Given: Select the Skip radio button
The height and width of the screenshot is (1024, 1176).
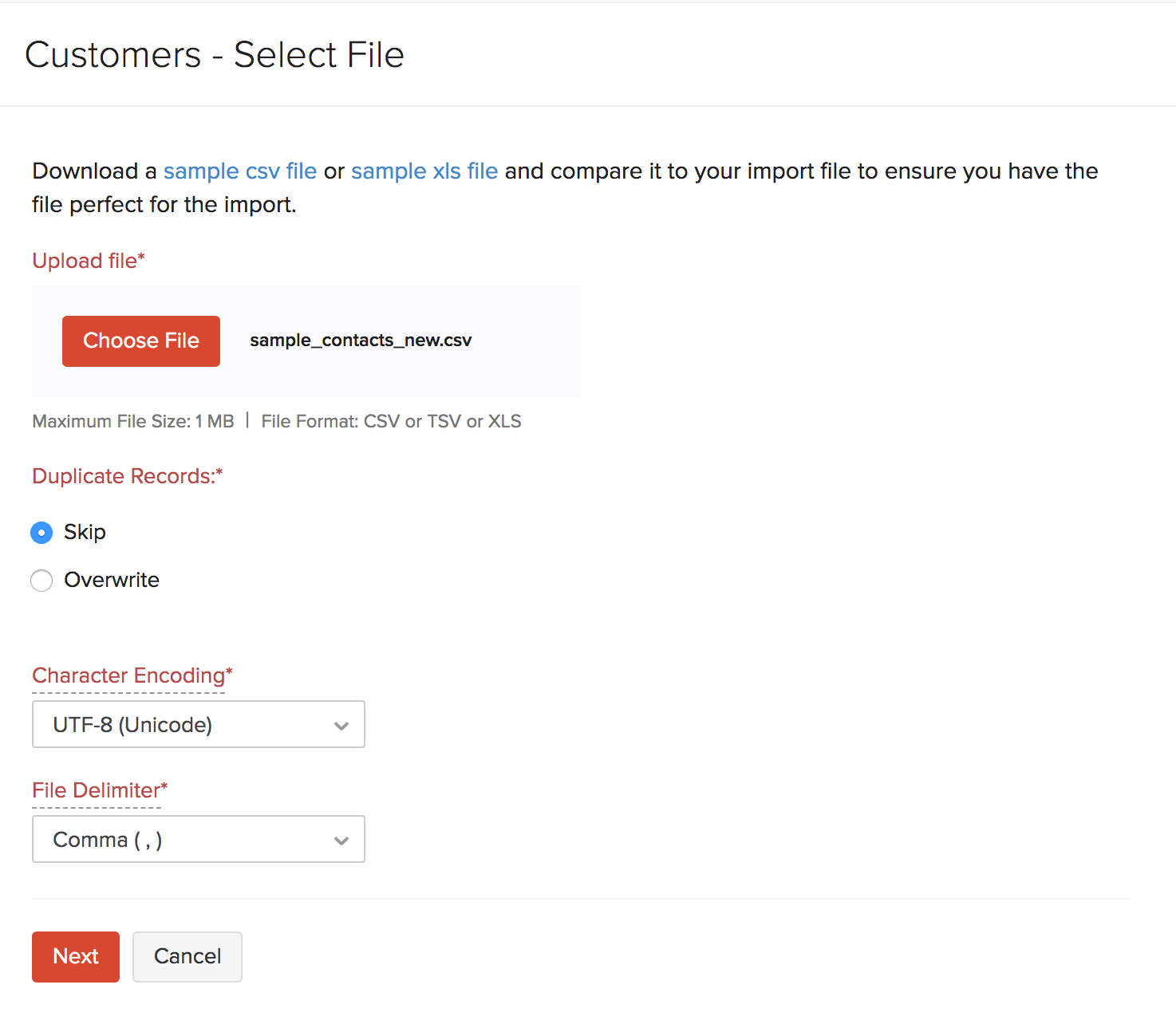Looking at the screenshot, I should (x=41, y=533).
